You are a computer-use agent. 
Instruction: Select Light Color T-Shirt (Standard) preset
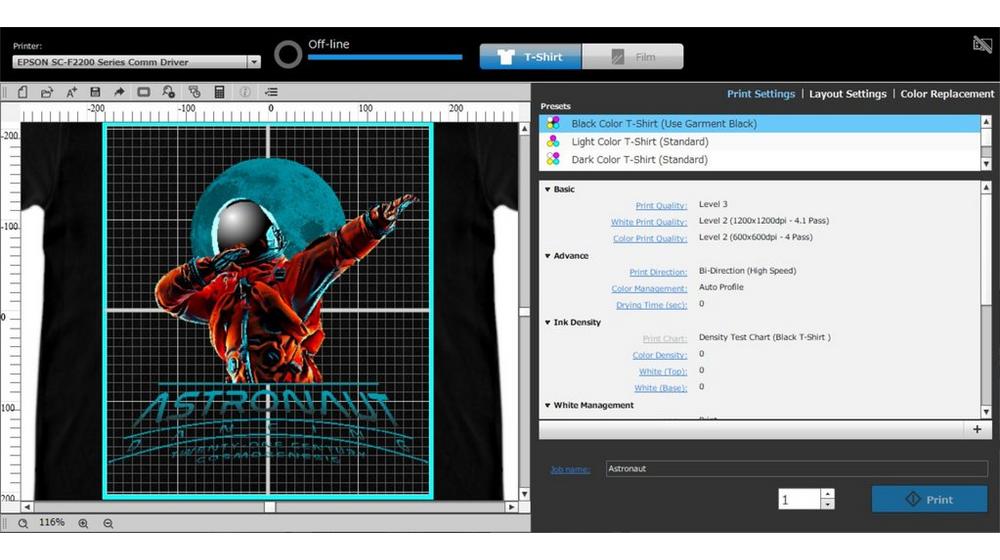tap(639, 142)
